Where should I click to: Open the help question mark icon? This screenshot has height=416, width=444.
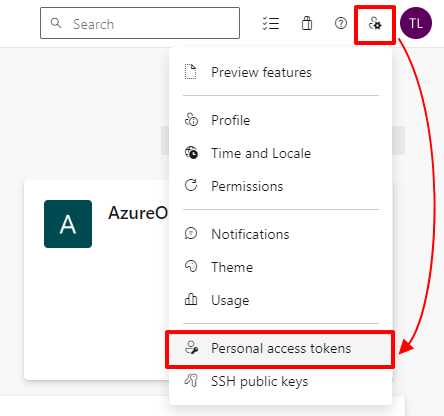341,23
